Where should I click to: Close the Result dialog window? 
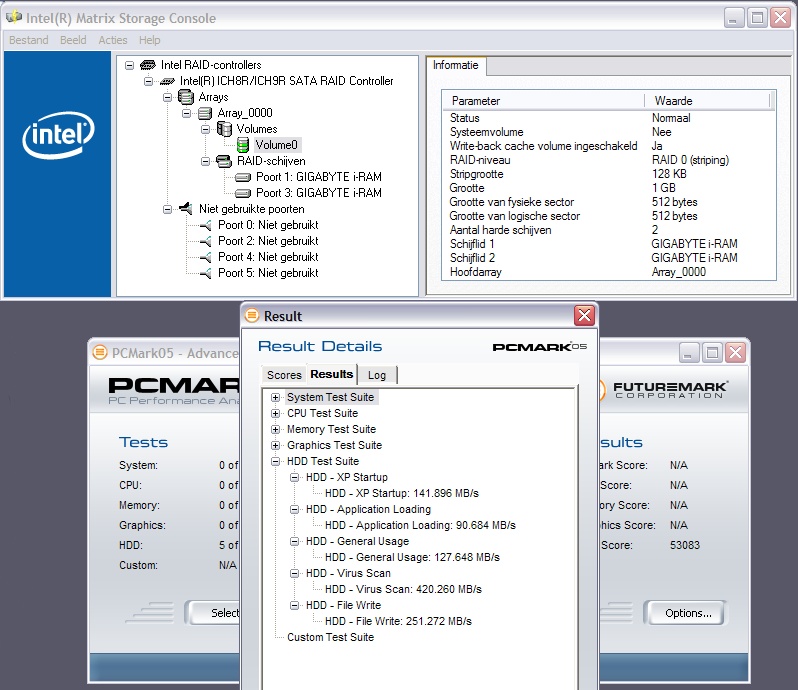pyautogui.click(x=584, y=316)
